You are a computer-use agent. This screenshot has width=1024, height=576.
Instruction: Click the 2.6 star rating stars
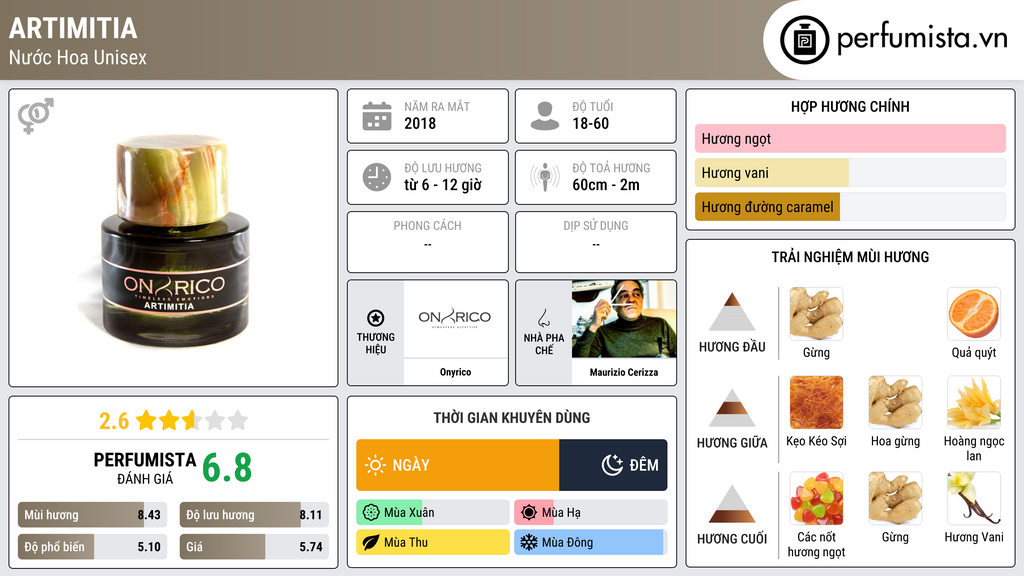tap(192, 420)
